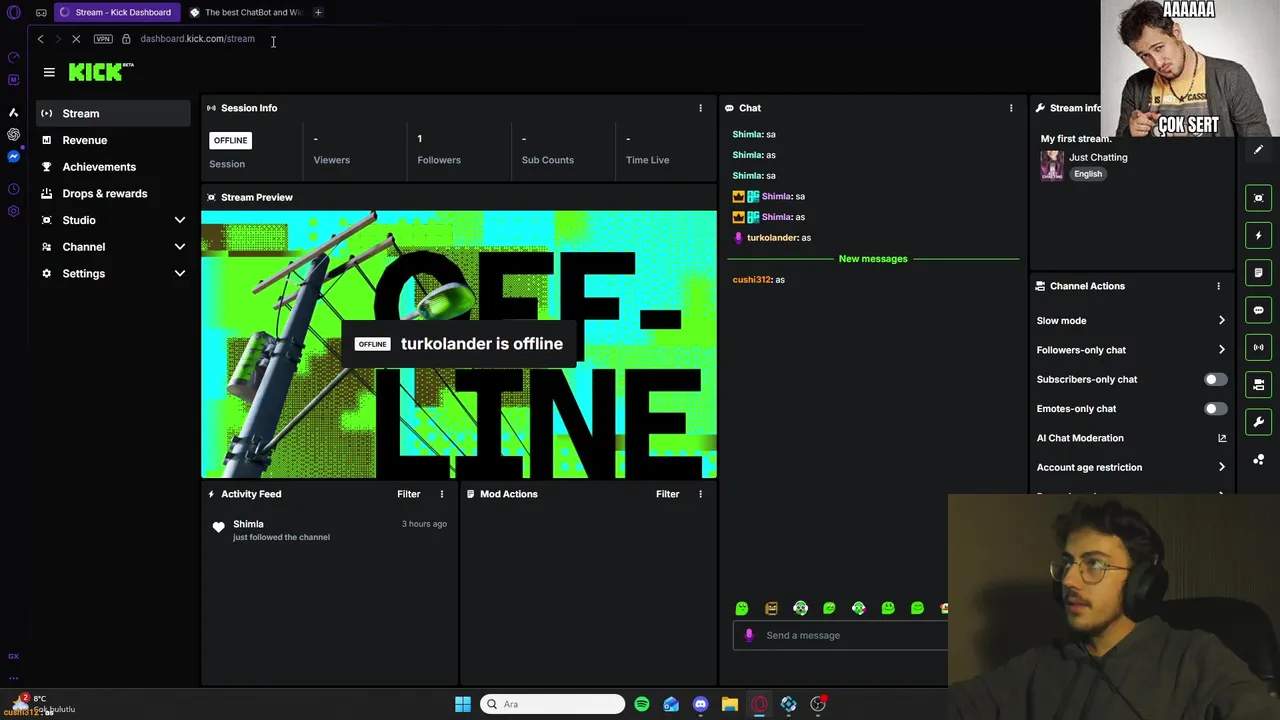
Task: Click the Just Chatting category thumbnail
Action: [1052, 166]
